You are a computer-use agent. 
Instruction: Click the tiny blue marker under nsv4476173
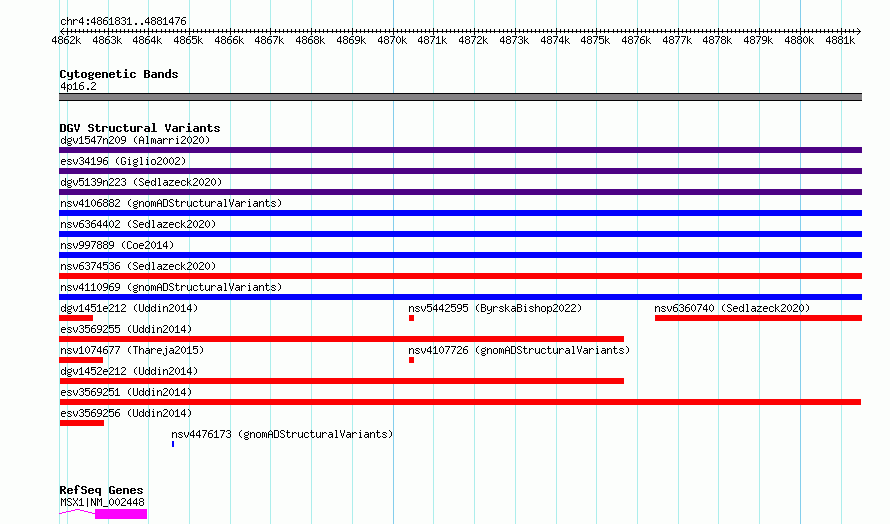173,444
